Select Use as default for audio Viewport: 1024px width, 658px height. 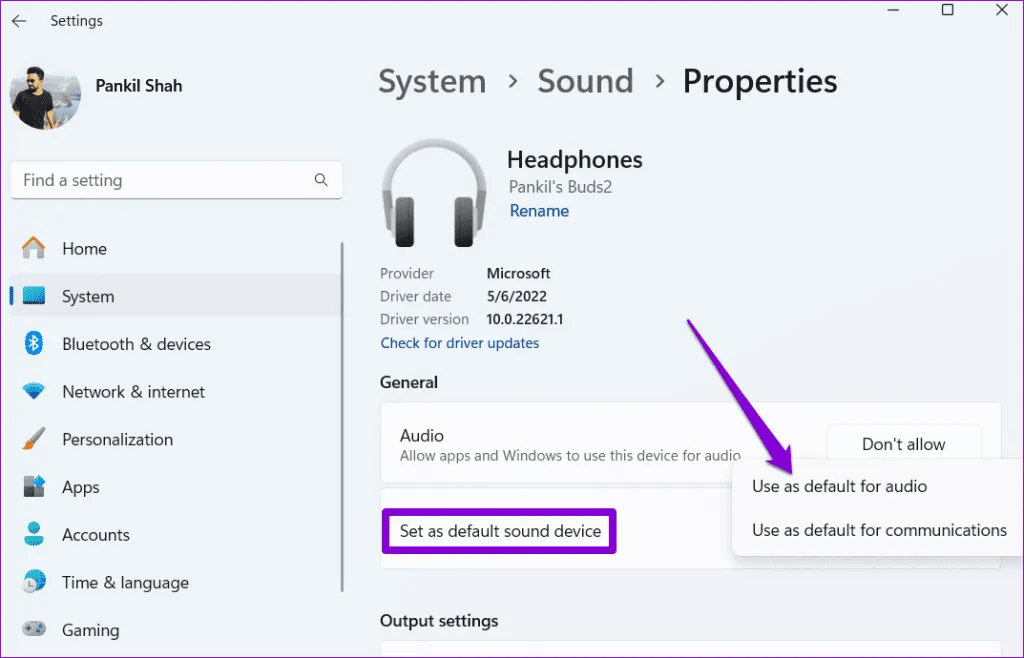coord(839,486)
